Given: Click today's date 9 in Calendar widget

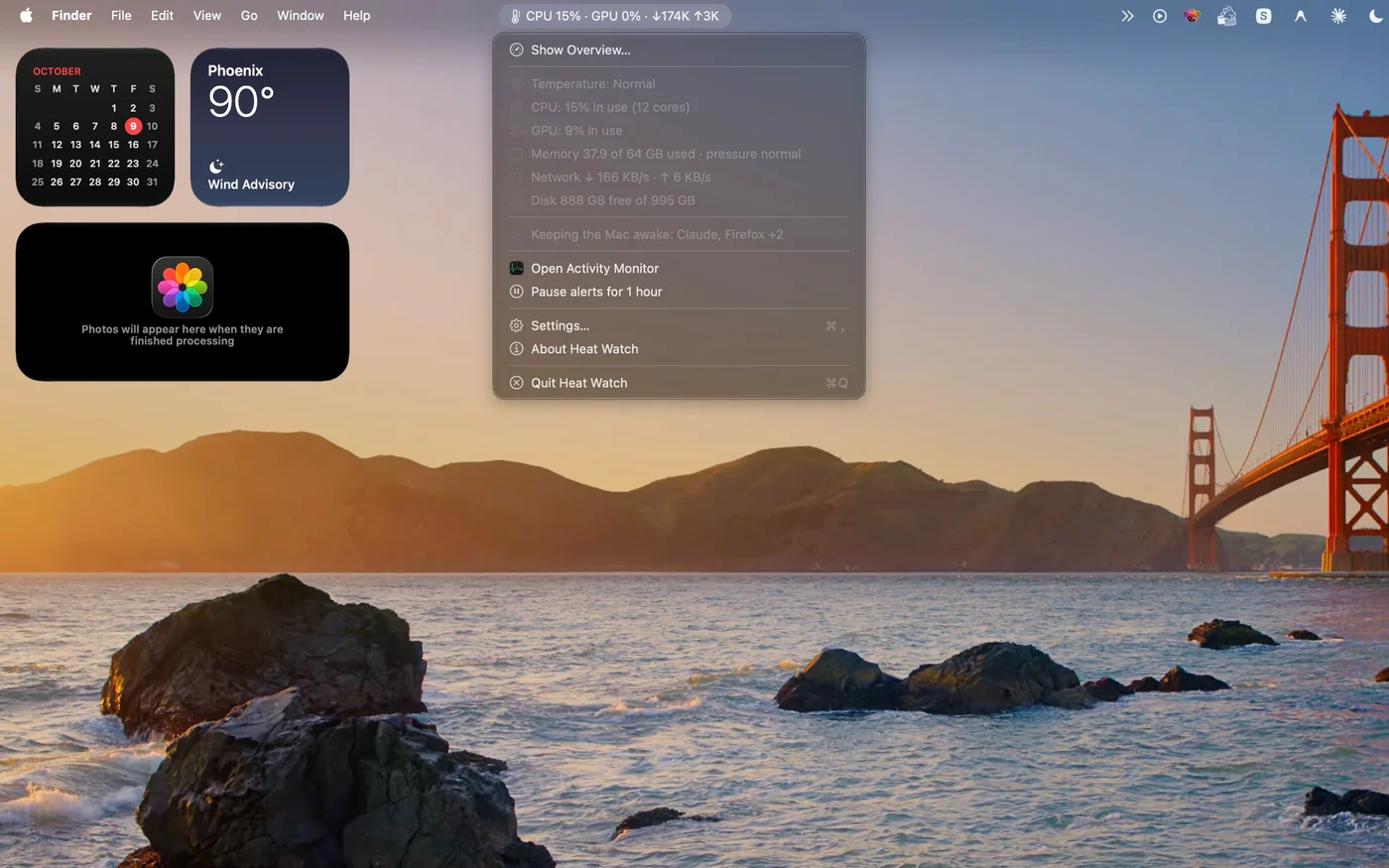Looking at the screenshot, I should coord(133,126).
